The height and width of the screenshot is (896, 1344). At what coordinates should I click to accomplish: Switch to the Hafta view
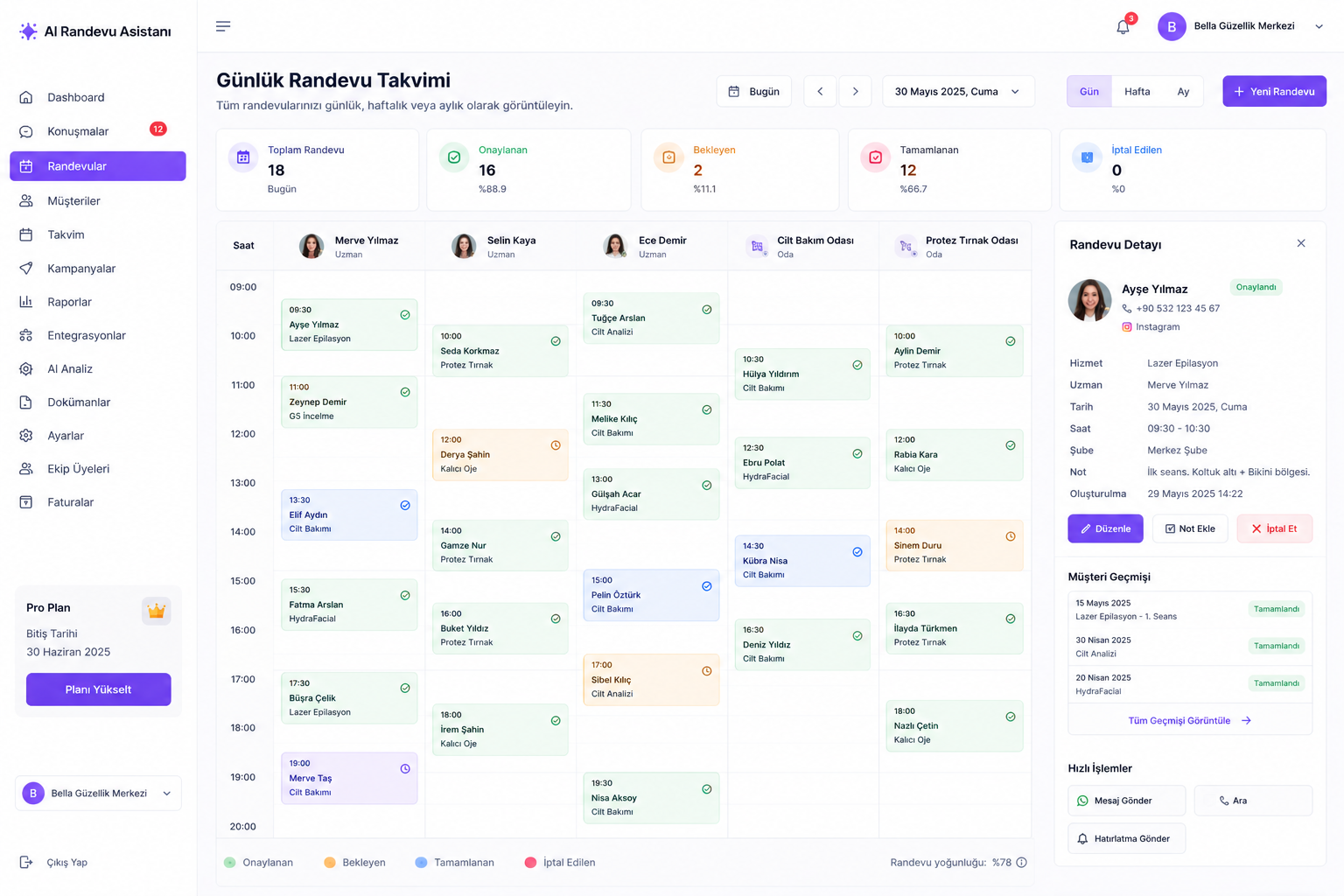(x=1137, y=91)
